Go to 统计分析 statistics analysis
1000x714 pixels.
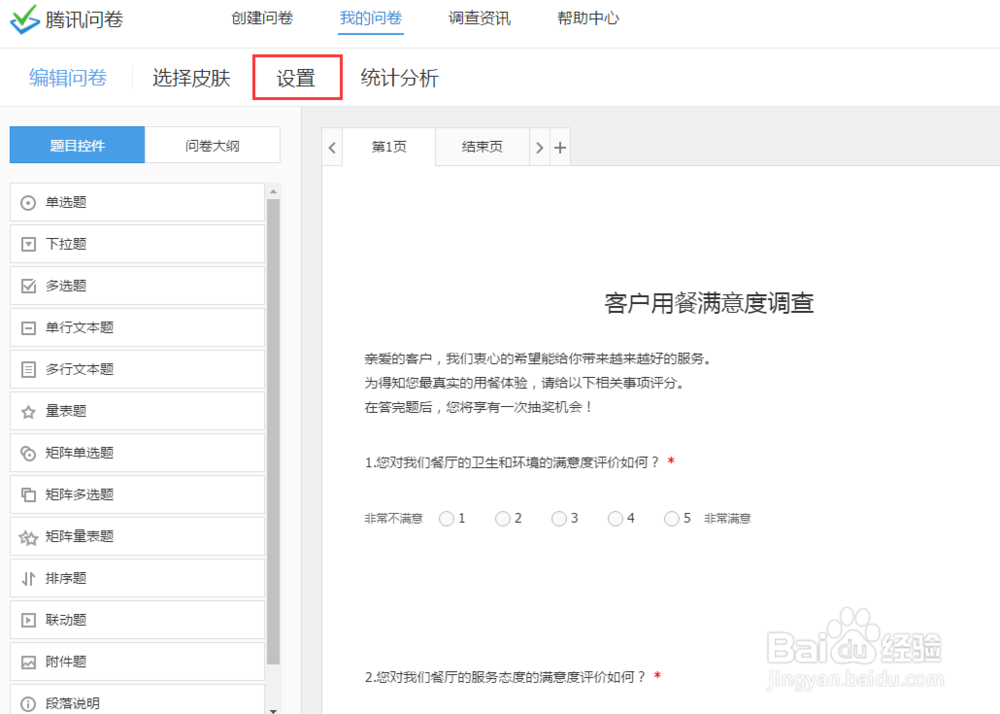(399, 77)
